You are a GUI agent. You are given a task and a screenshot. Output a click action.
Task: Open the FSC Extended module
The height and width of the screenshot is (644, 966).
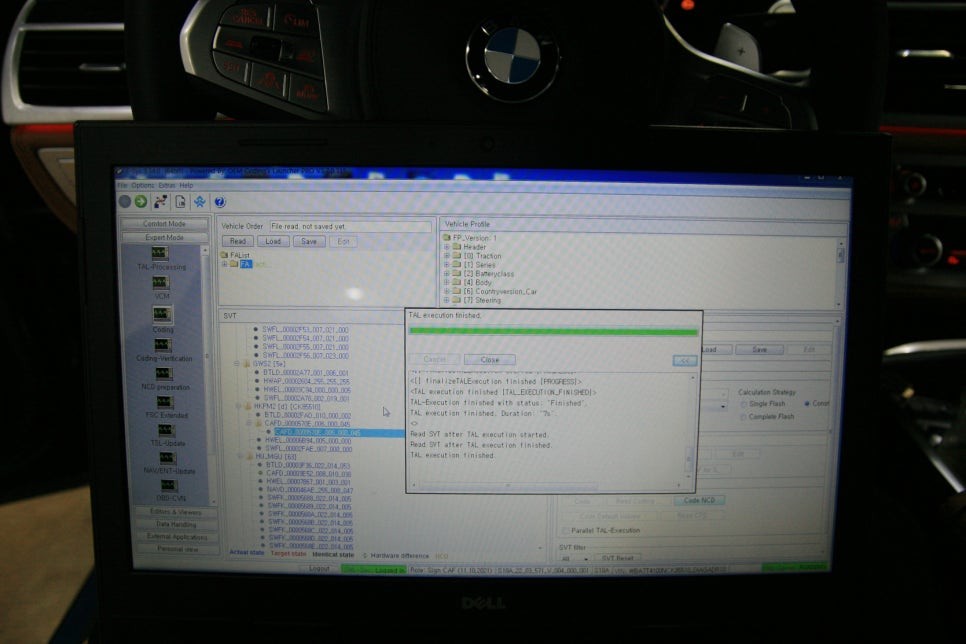(x=163, y=402)
